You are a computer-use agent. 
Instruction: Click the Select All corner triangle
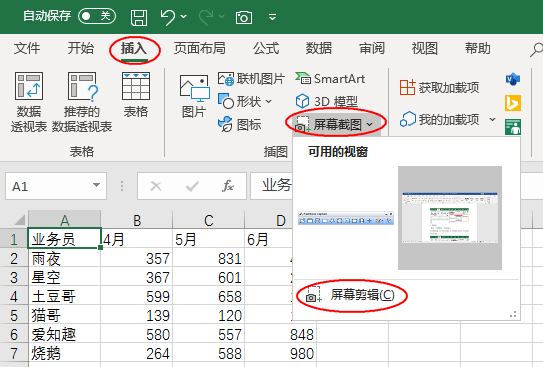19,220
